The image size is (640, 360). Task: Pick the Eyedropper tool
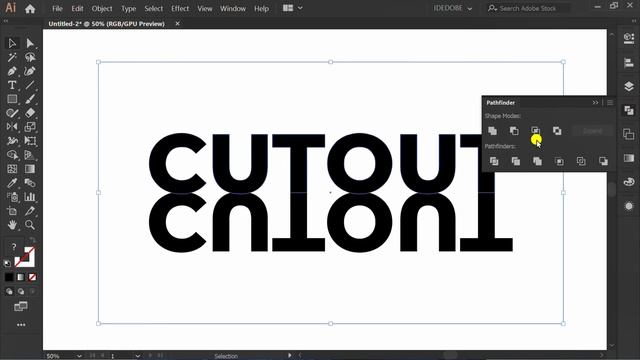pyautogui.click(x=12, y=182)
